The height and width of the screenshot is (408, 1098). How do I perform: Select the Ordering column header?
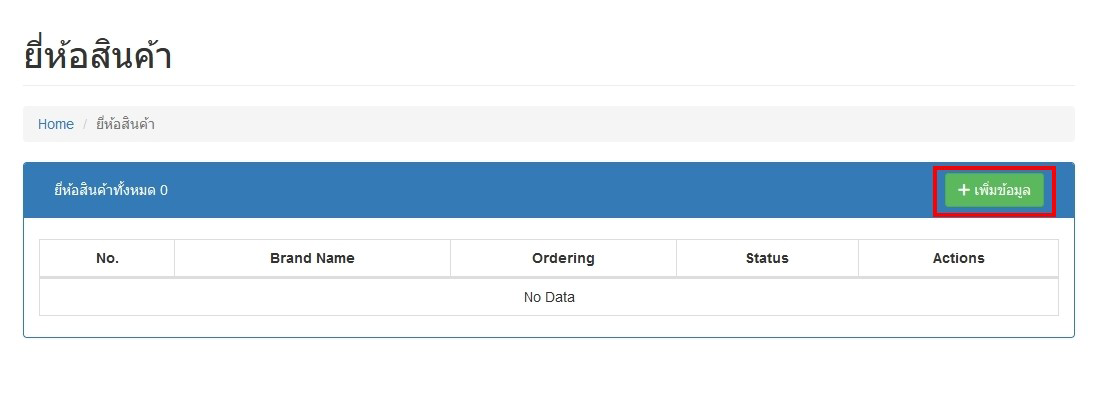(563, 258)
